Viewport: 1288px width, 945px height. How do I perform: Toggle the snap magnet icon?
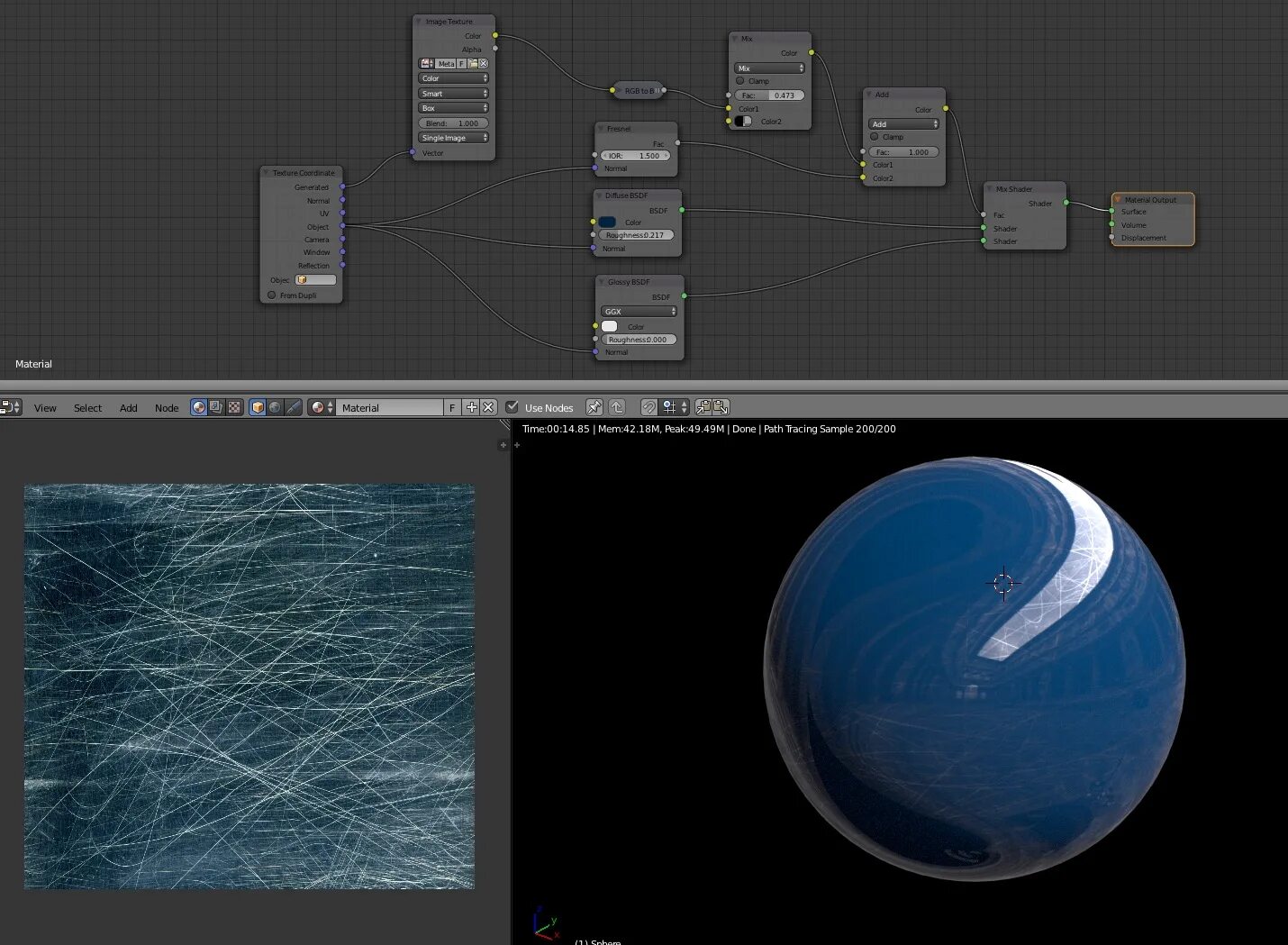click(649, 407)
